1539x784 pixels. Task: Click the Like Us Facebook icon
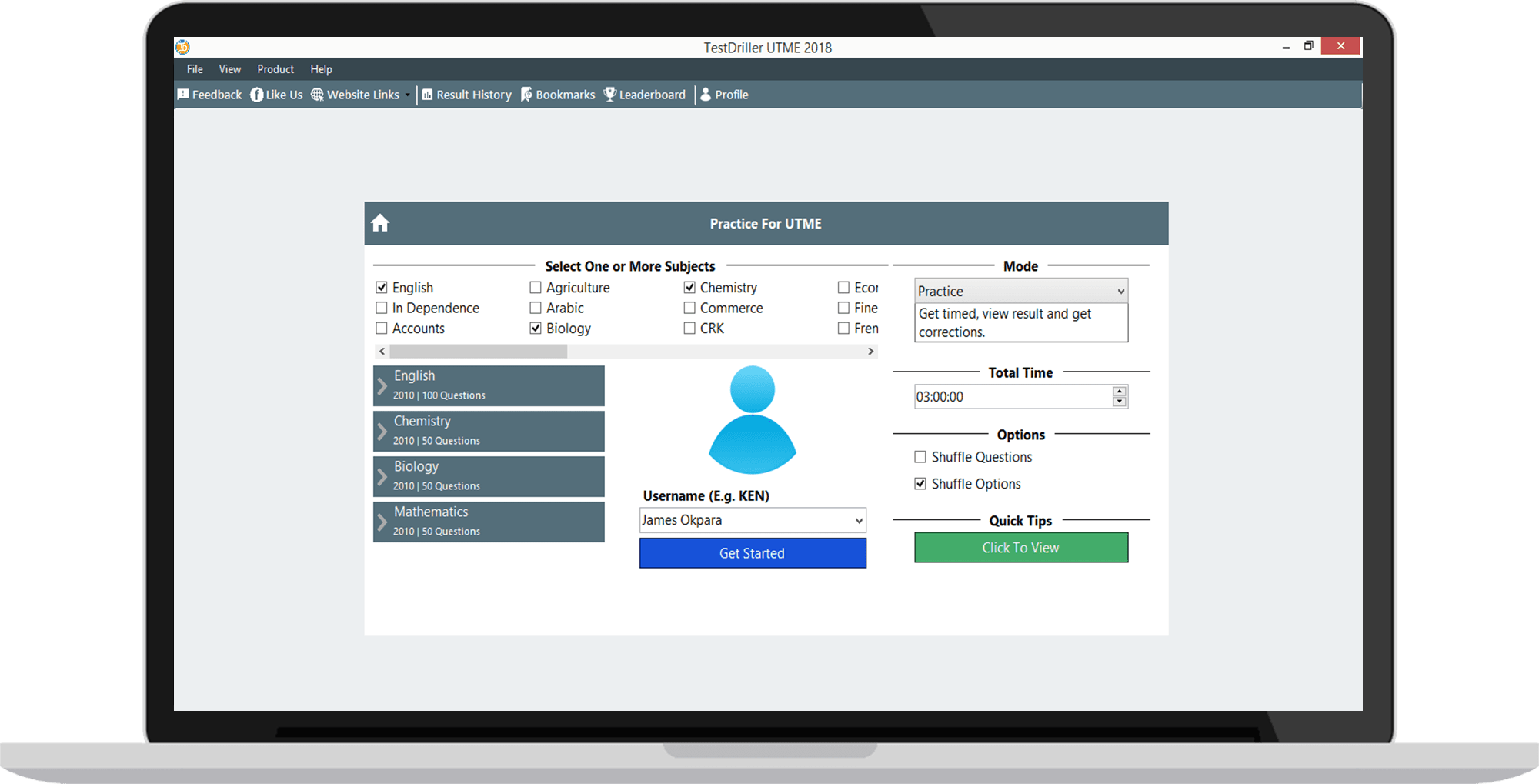(257, 95)
